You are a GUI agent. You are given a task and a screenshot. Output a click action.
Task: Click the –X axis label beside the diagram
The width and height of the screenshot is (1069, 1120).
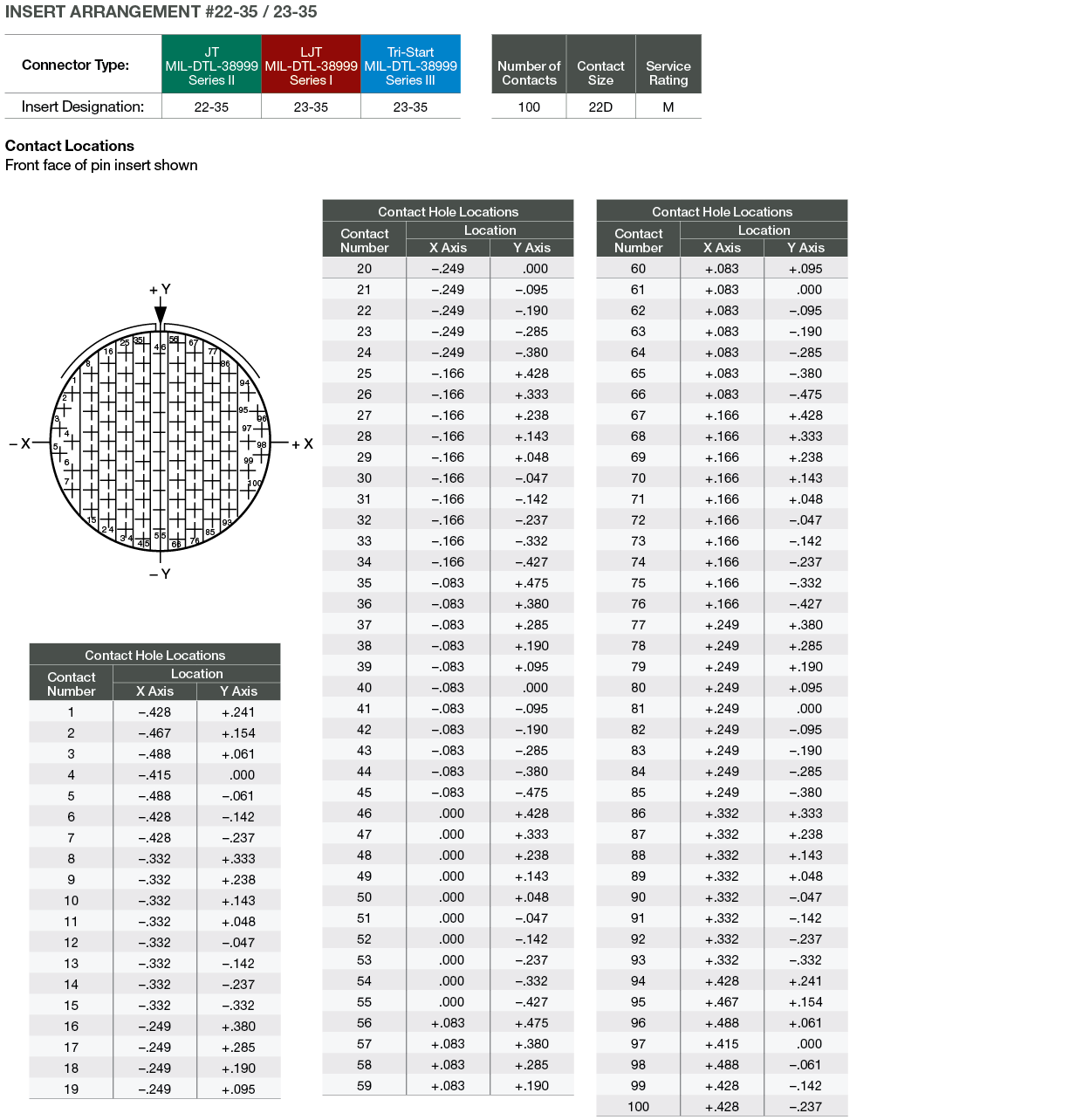(20, 443)
